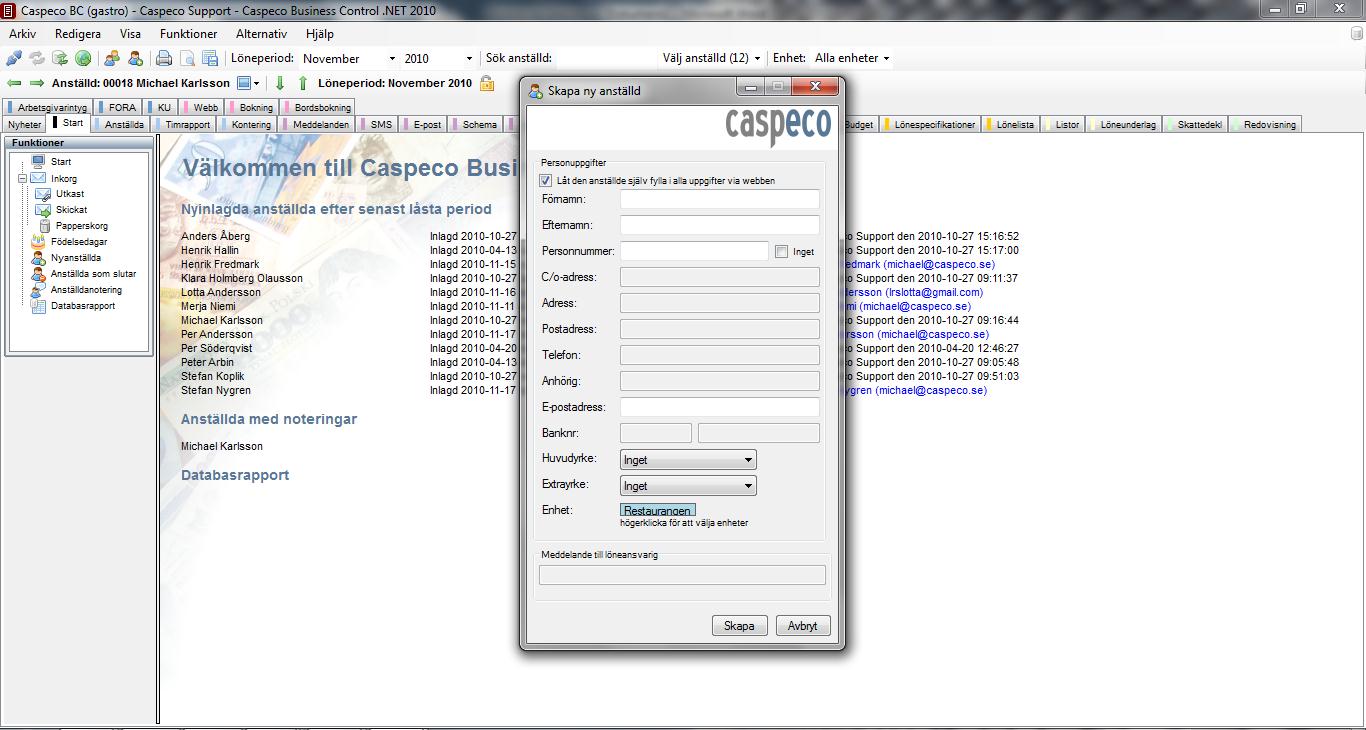Select the Restaurangen unit in Enhet
The width and height of the screenshot is (1366, 730).
pos(658,510)
